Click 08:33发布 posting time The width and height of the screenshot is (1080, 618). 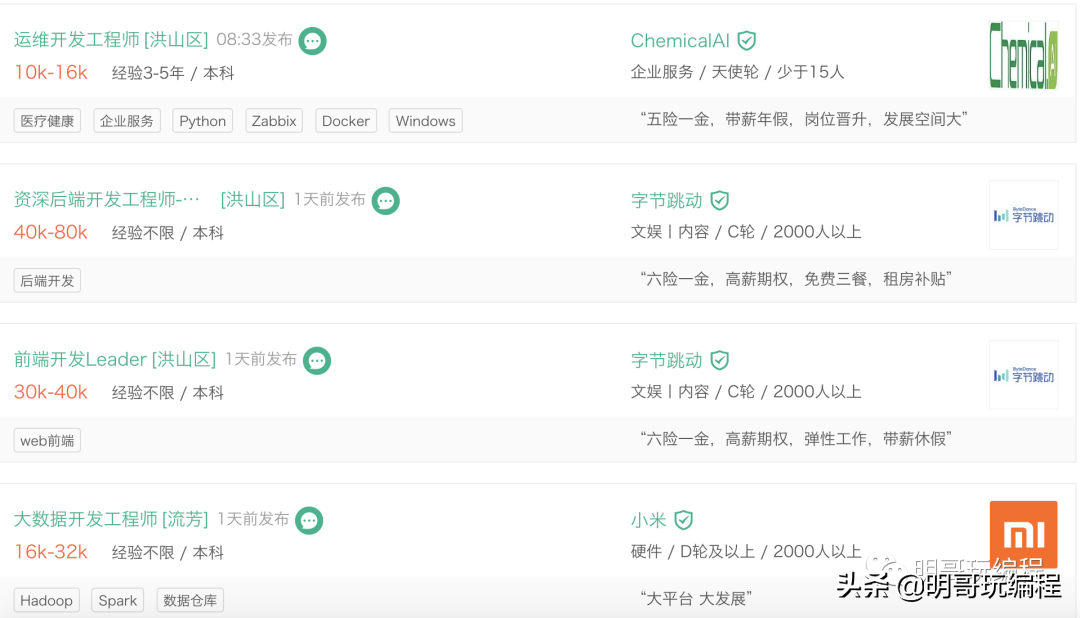tap(255, 39)
